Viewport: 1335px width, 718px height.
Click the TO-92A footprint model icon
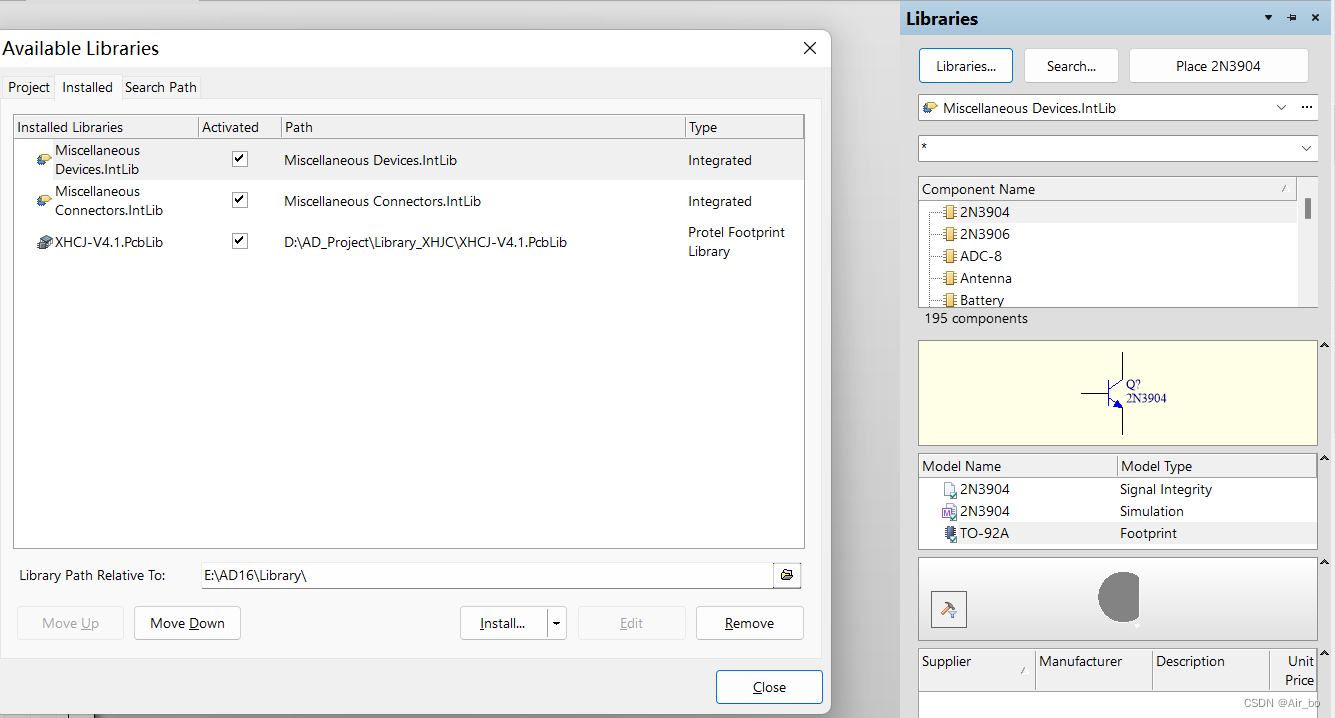point(950,533)
